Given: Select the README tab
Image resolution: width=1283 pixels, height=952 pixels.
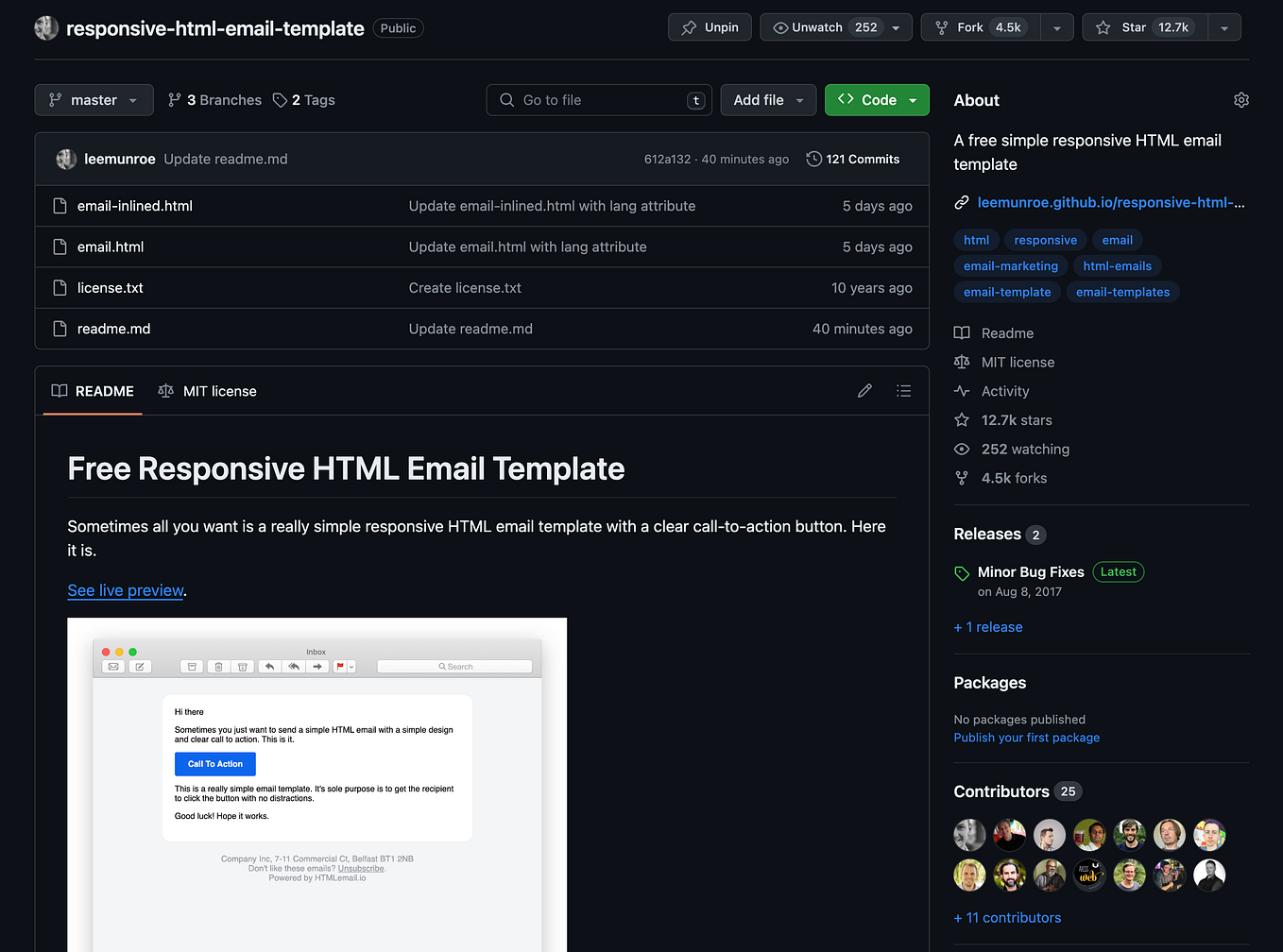Looking at the screenshot, I should tap(92, 390).
